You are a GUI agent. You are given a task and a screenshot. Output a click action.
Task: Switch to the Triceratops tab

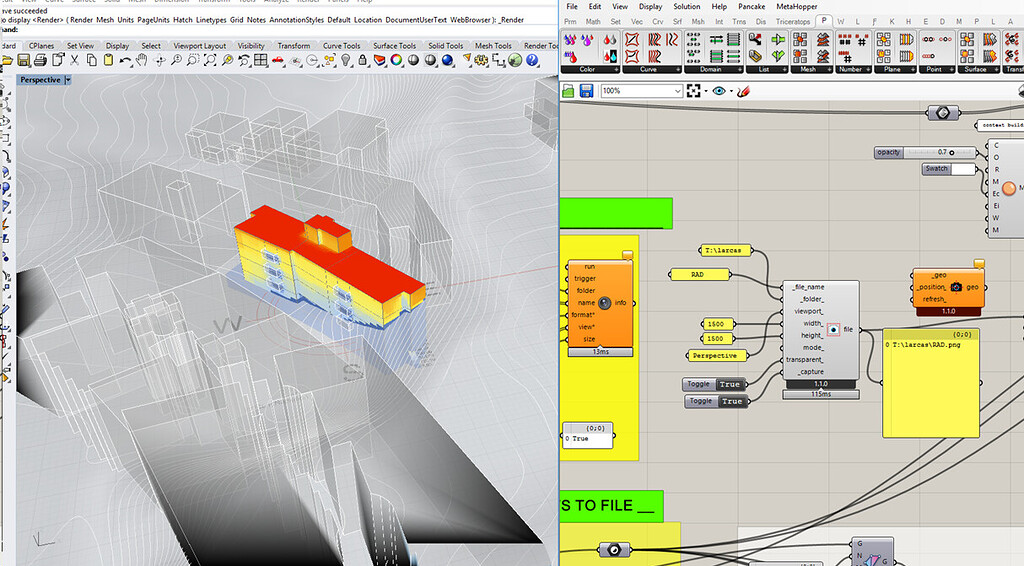tap(793, 22)
